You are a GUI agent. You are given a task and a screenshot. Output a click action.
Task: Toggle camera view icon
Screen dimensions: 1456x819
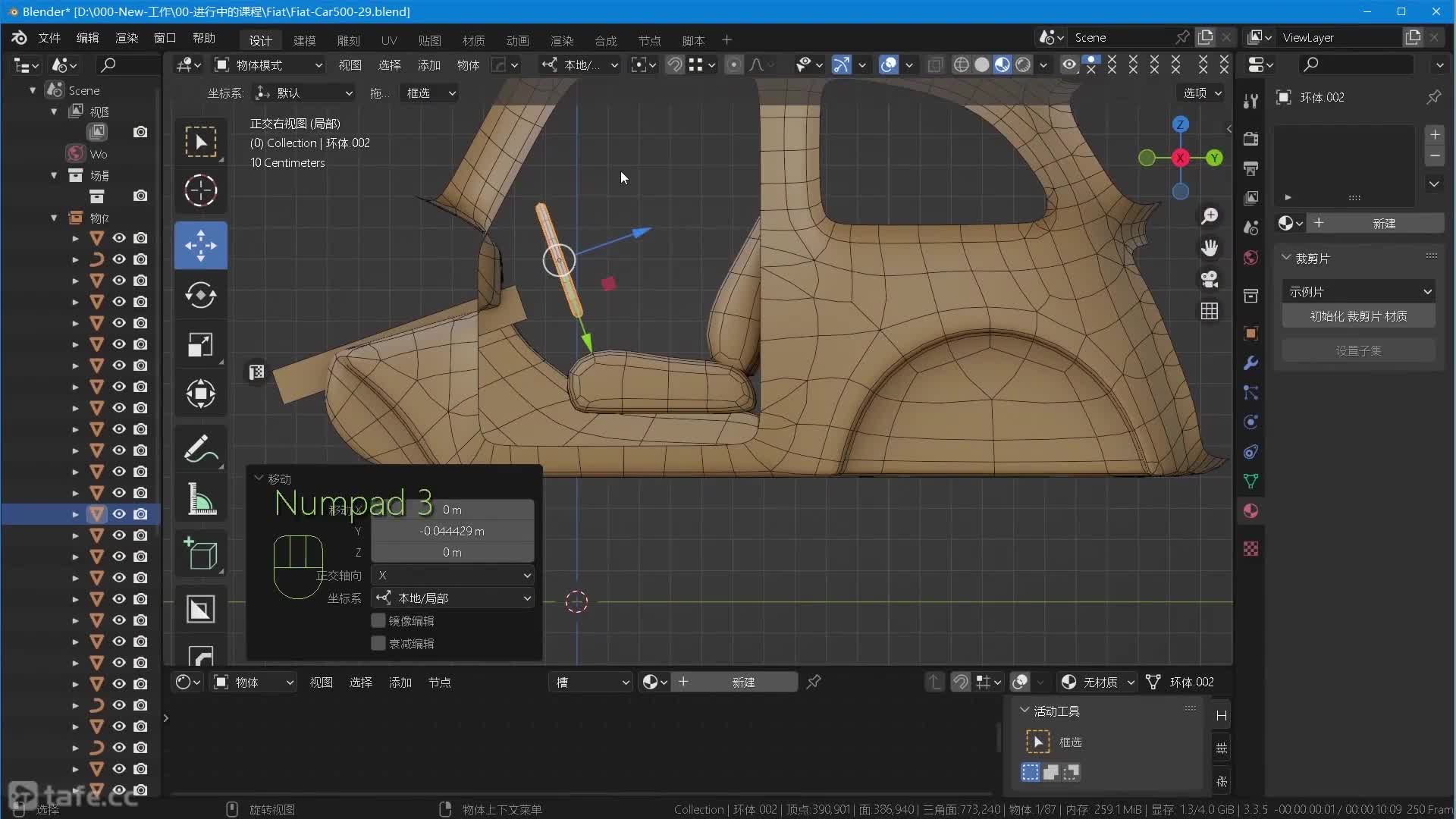pos(1210,279)
